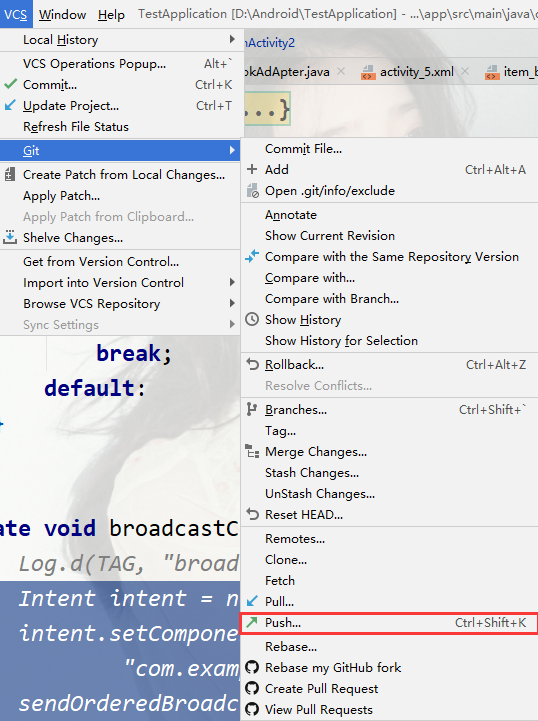Open the VCS menu in menu bar
The height and width of the screenshot is (721, 538).
16,15
